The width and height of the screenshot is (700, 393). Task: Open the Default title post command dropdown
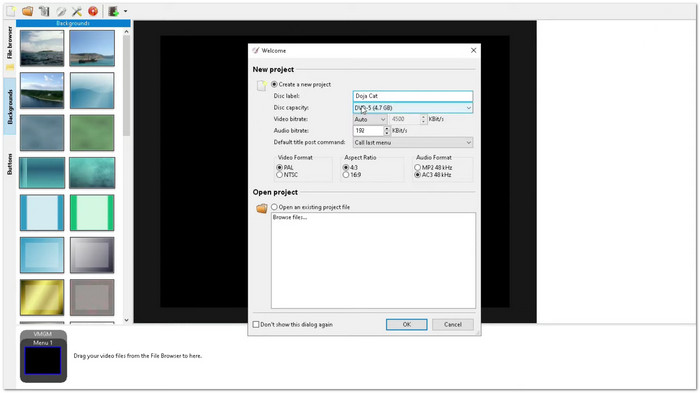click(412, 142)
